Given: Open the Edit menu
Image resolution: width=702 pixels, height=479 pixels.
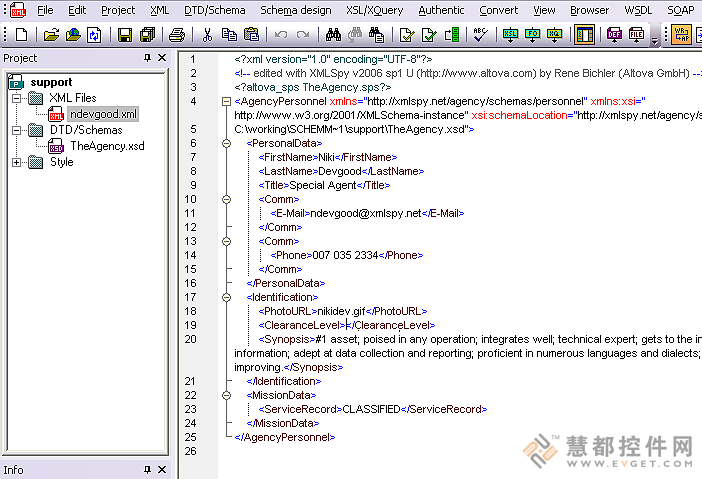Looking at the screenshot, I should (x=77, y=10).
